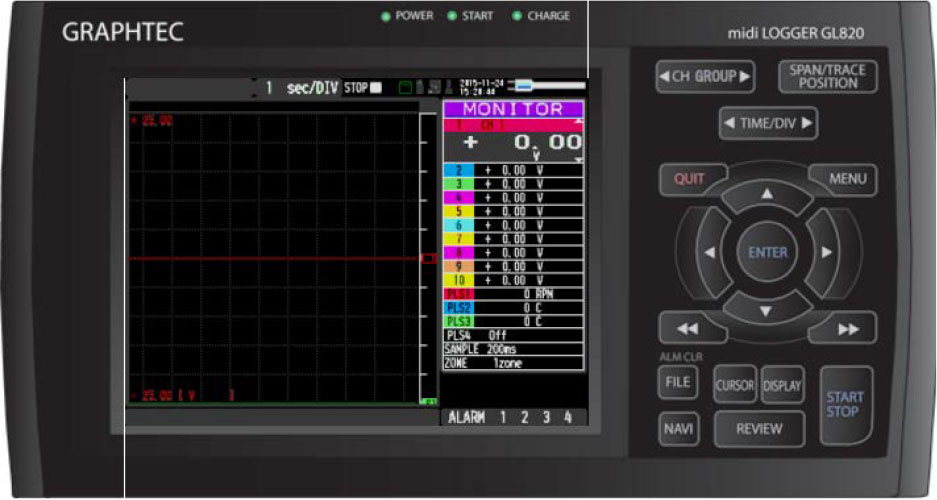Viewport: 937px width, 500px height.
Task: Click the date and time readout
Action: pyautogui.click(x=482, y=87)
